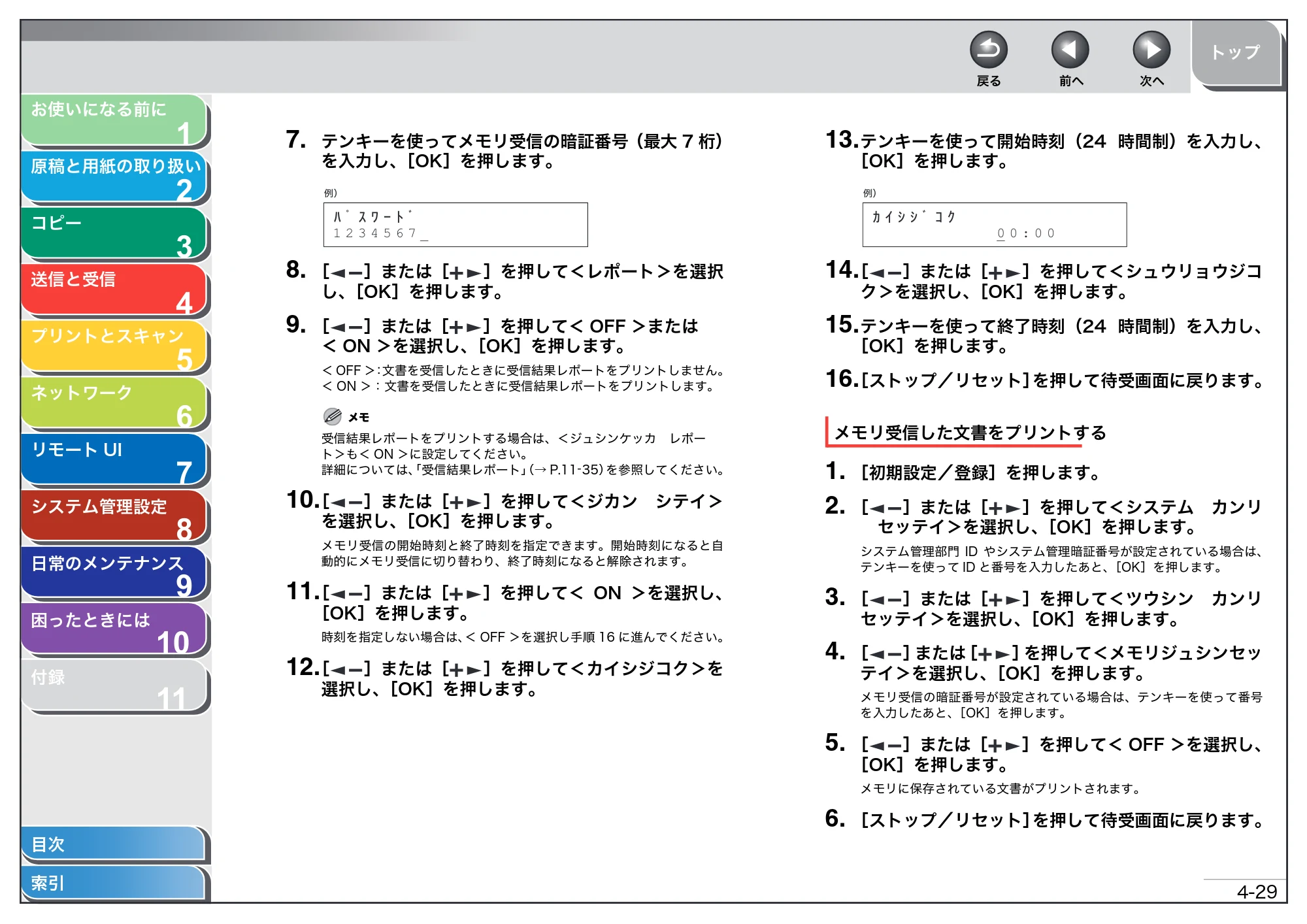1307x924 pixels.
Task: Click step 1 text [初期設定／登録] を押します
Action: pyautogui.click(x=980, y=472)
